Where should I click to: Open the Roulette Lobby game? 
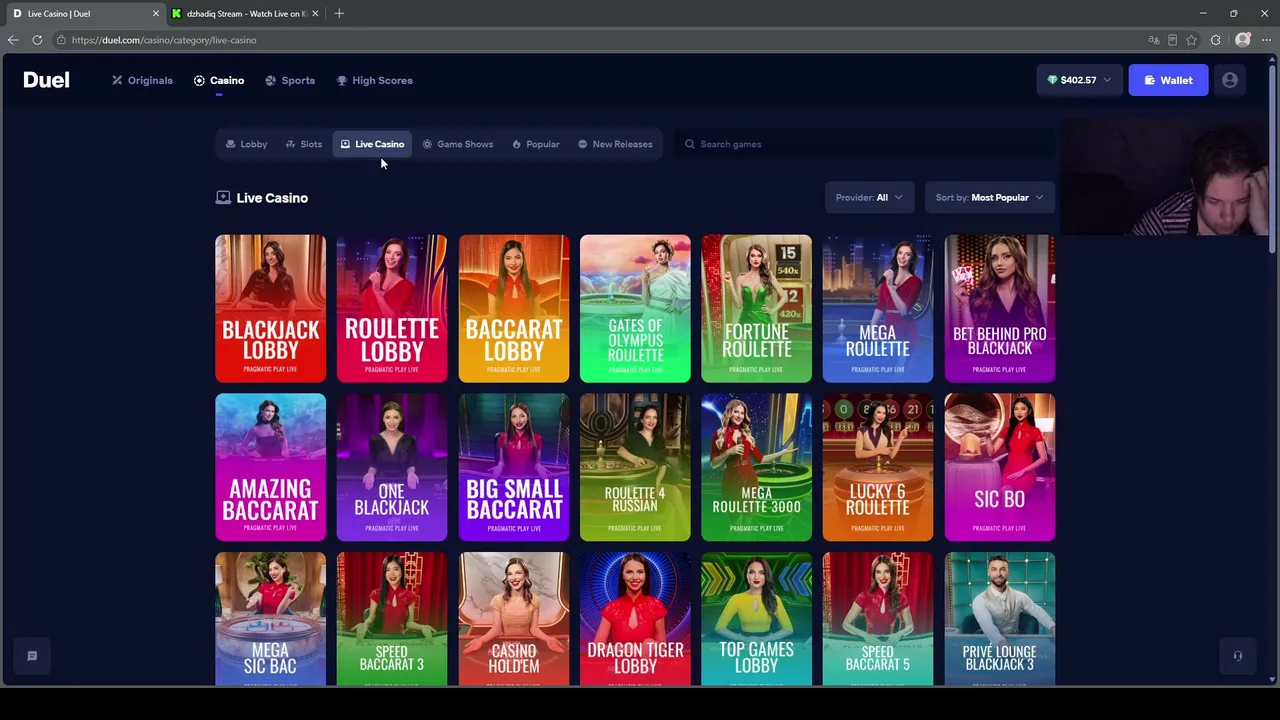pyautogui.click(x=392, y=308)
